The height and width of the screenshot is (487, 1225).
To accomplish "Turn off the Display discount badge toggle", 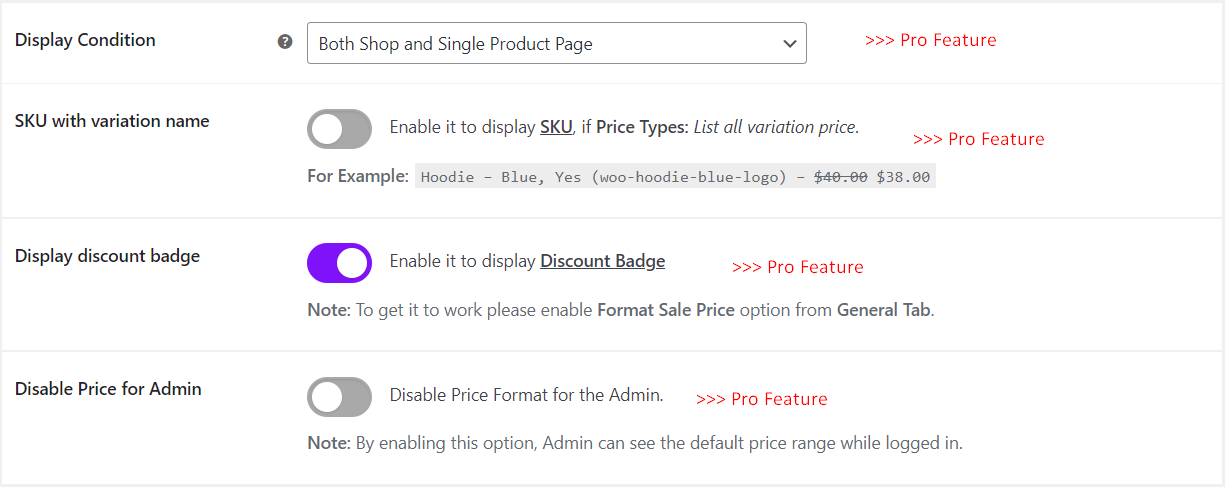I will click(x=339, y=263).
